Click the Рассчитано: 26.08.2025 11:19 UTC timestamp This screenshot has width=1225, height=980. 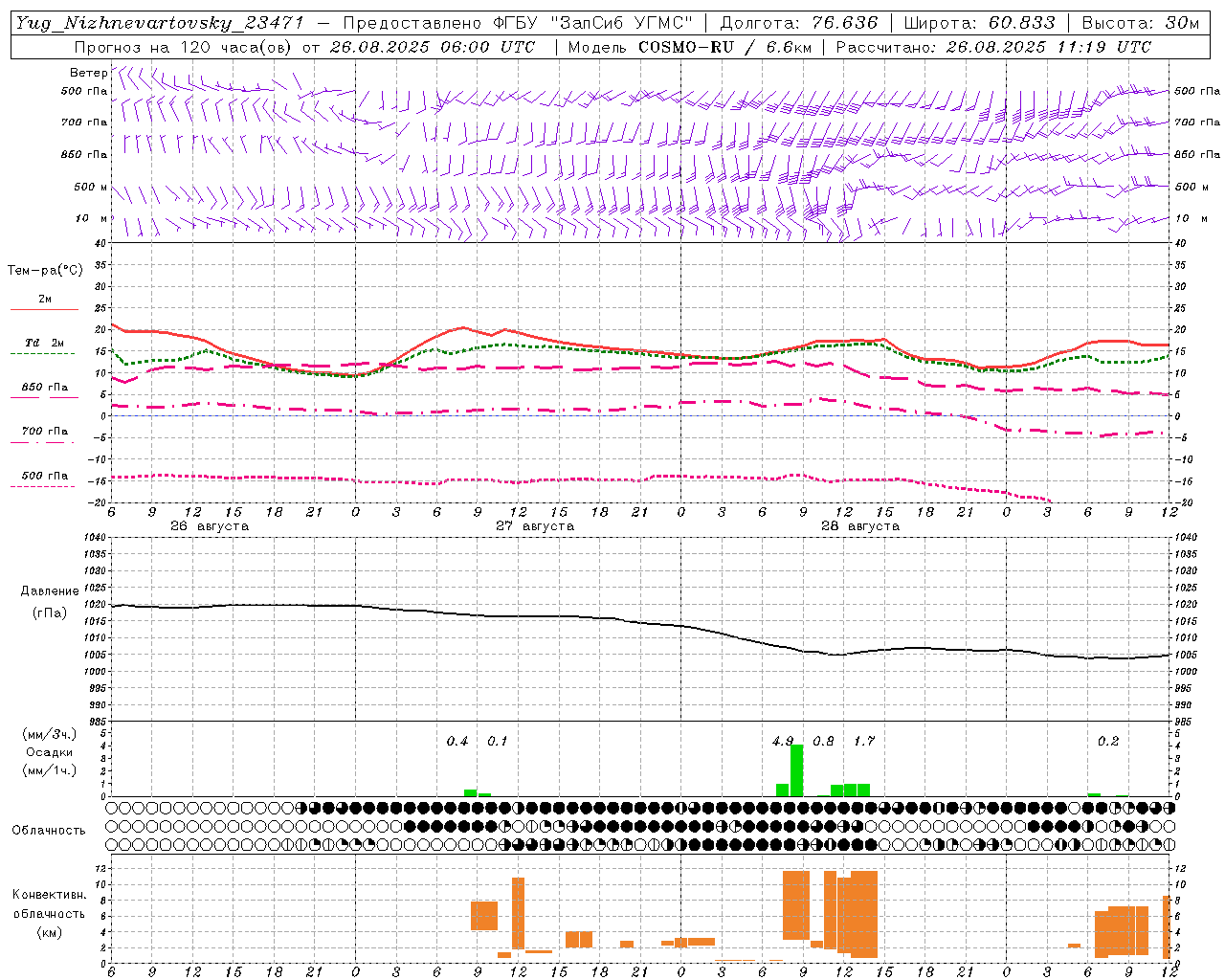[993, 47]
